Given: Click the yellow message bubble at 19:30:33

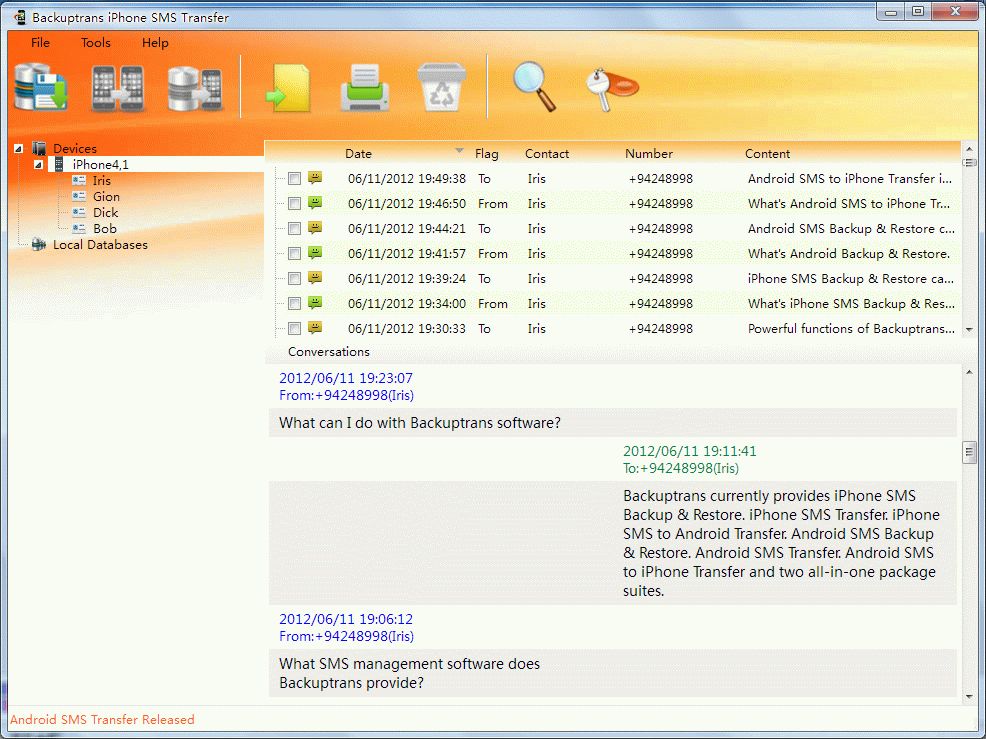Looking at the screenshot, I should pyautogui.click(x=315, y=328).
